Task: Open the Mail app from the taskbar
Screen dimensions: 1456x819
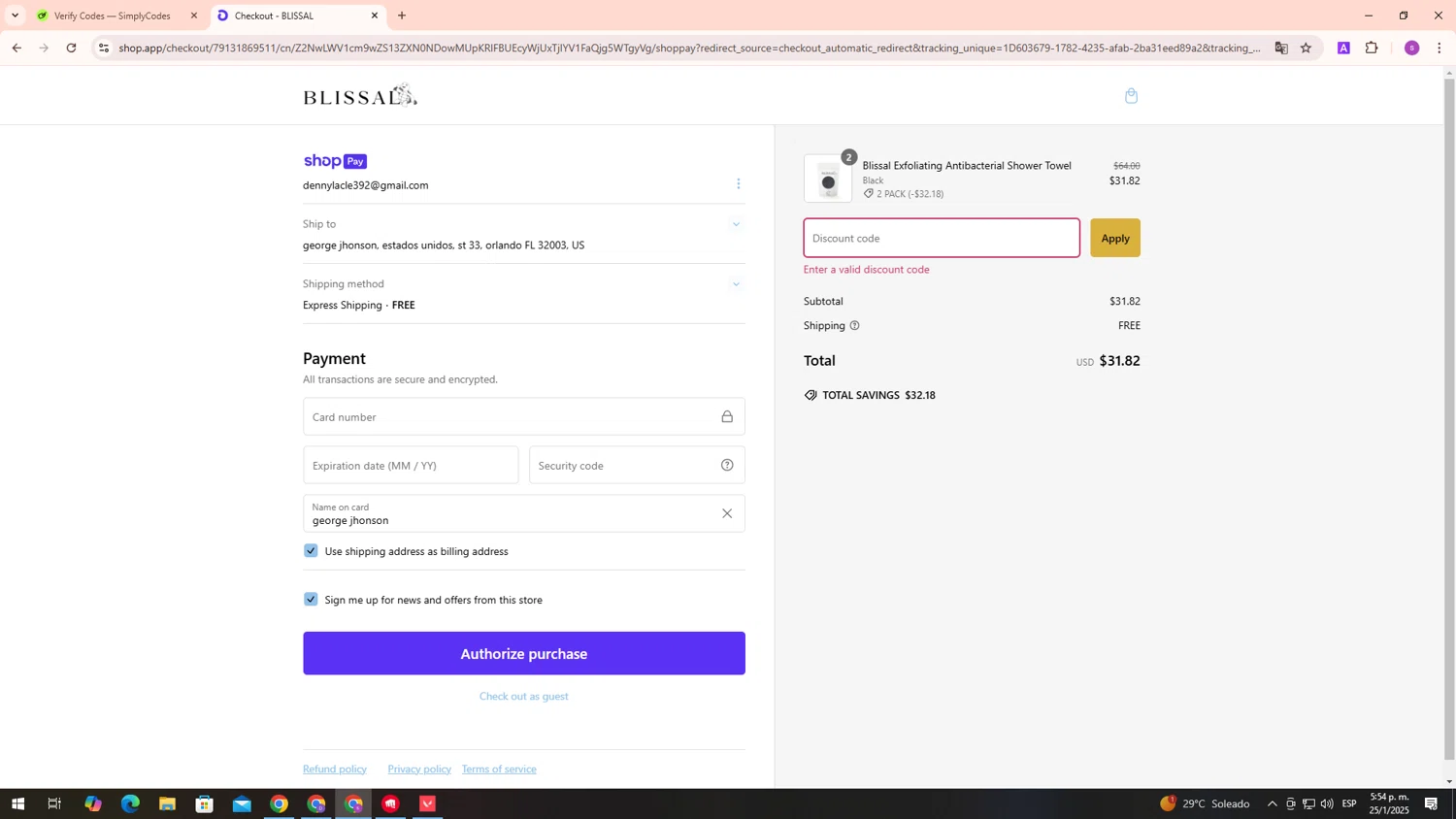Action: [x=242, y=803]
